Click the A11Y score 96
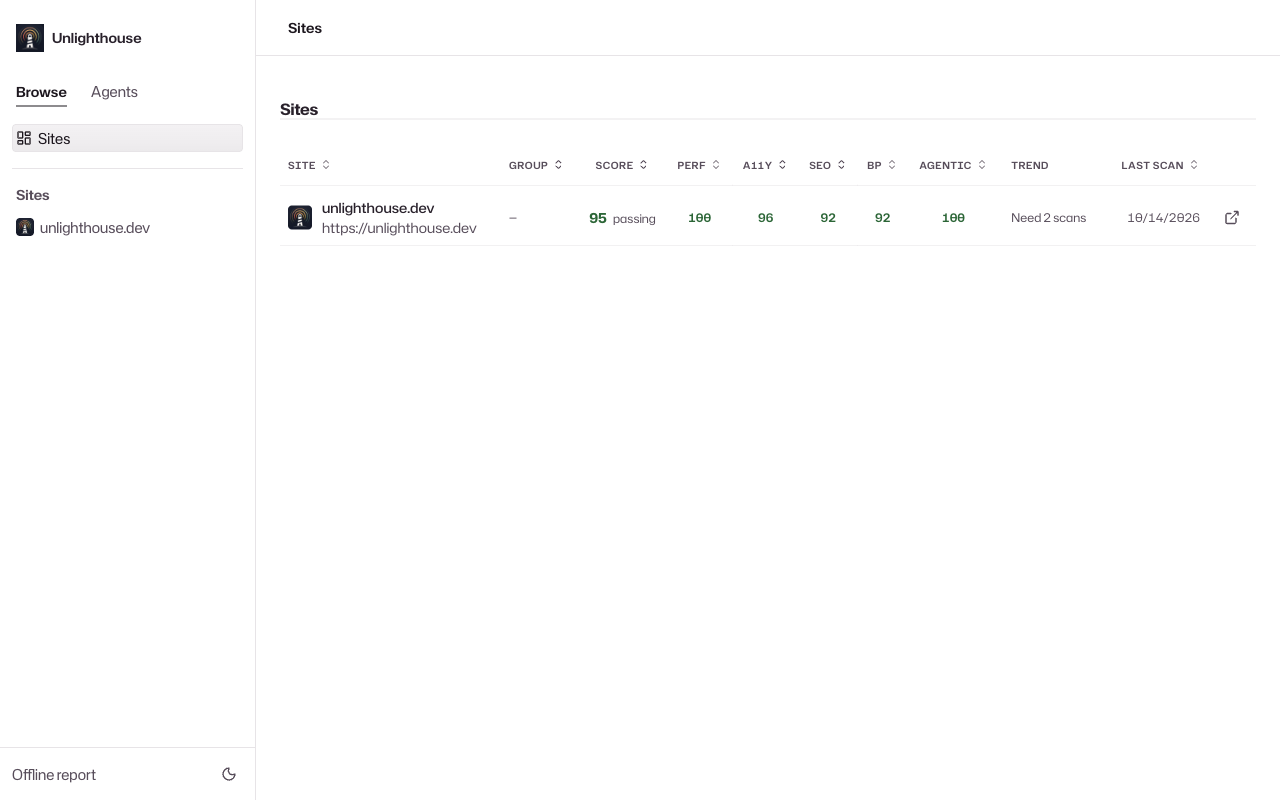This screenshot has width=1280, height=800. pyautogui.click(x=765, y=218)
